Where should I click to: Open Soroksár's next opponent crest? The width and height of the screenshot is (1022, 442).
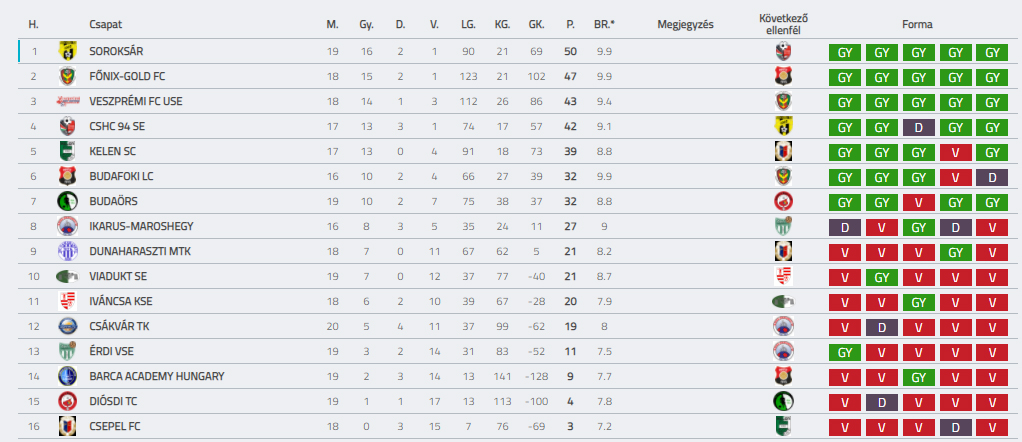[x=783, y=51]
